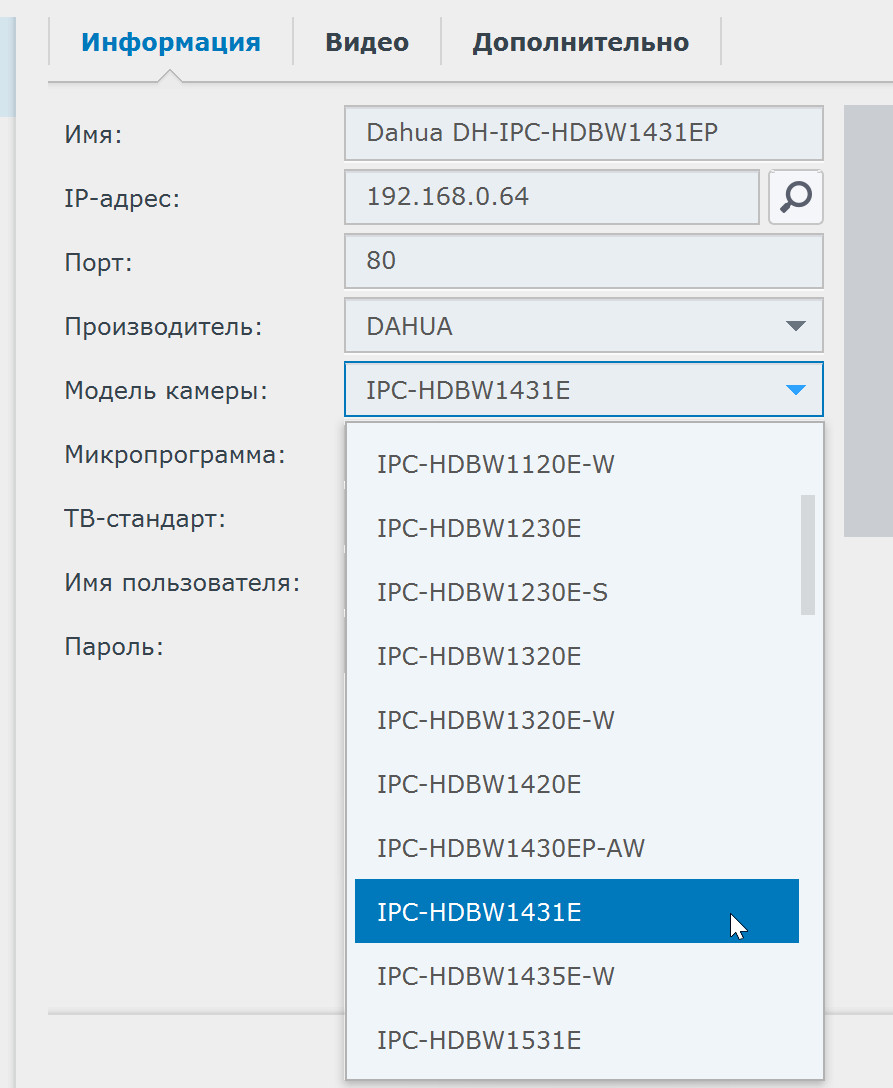Click the model list scrollbar thumb
This screenshot has height=1088, width=893.
click(808, 554)
